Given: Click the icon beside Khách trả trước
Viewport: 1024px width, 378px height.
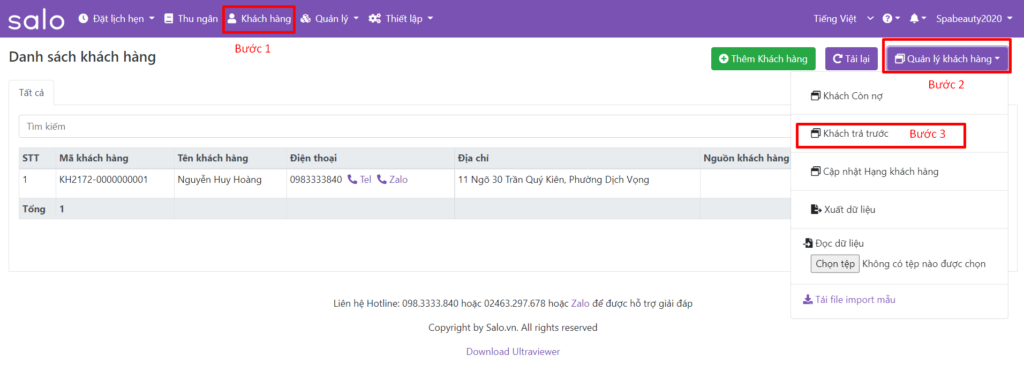Looking at the screenshot, I should click(x=816, y=133).
